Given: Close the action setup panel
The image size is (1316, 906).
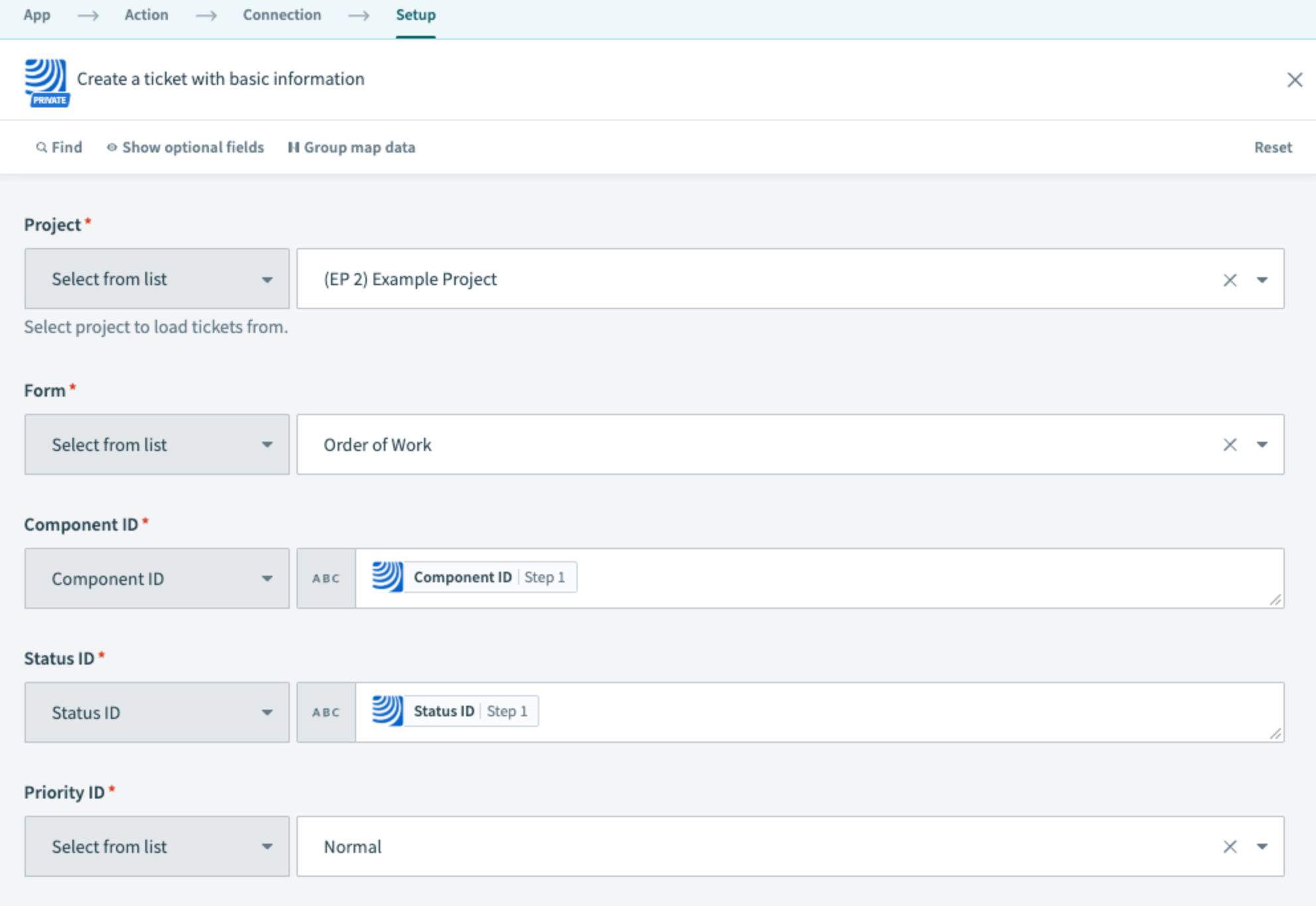Looking at the screenshot, I should pos(1294,80).
